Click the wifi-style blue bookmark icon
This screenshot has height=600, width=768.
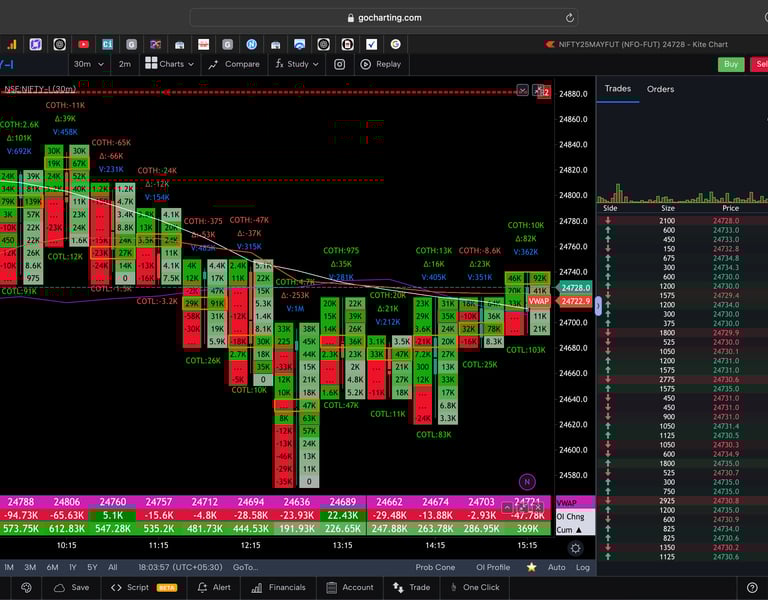click(x=299, y=45)
